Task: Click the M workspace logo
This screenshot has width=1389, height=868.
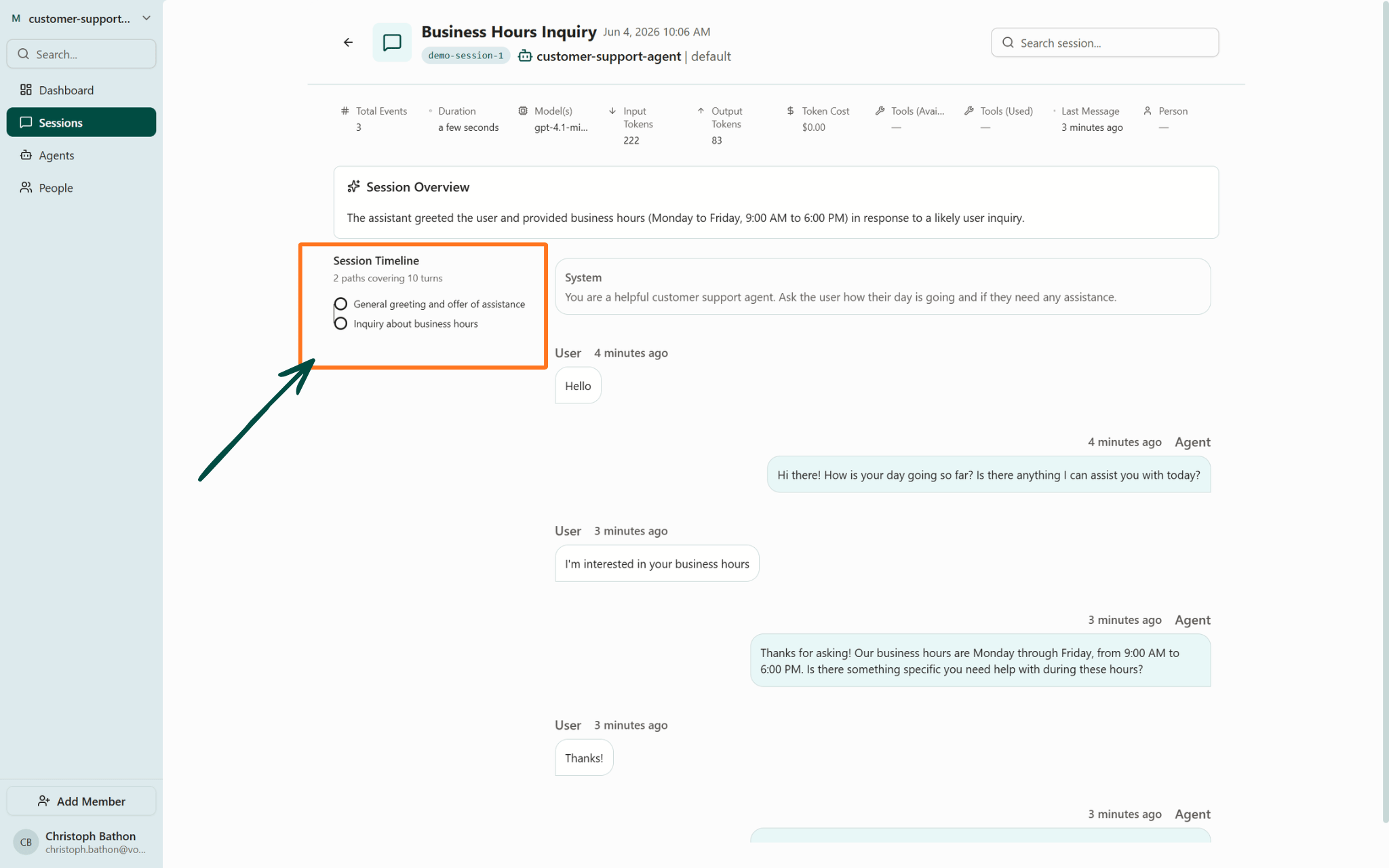Action: point(16,18)
